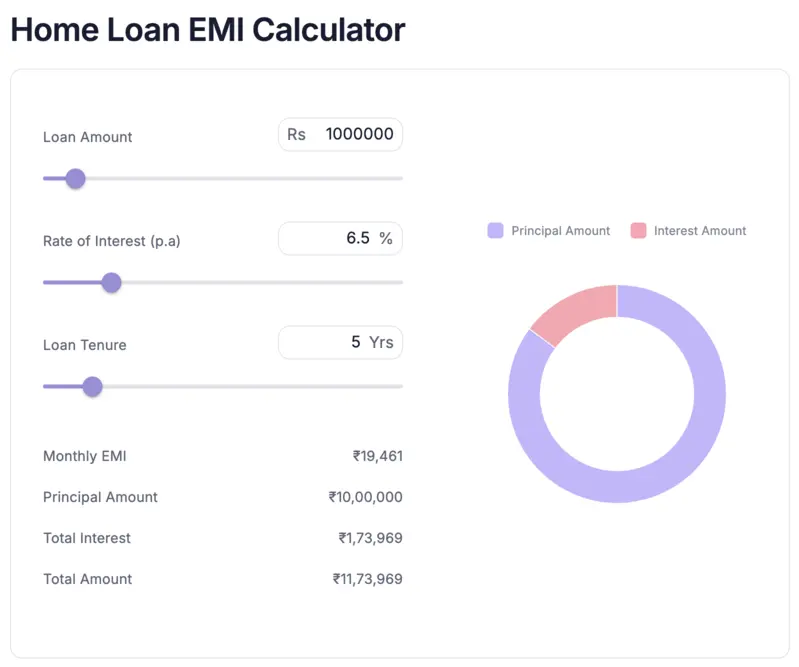Viewport: 799px width, 667px height.
Task: Toggle the Interest Amount legend swatch
Action: [x=638, y=231]
